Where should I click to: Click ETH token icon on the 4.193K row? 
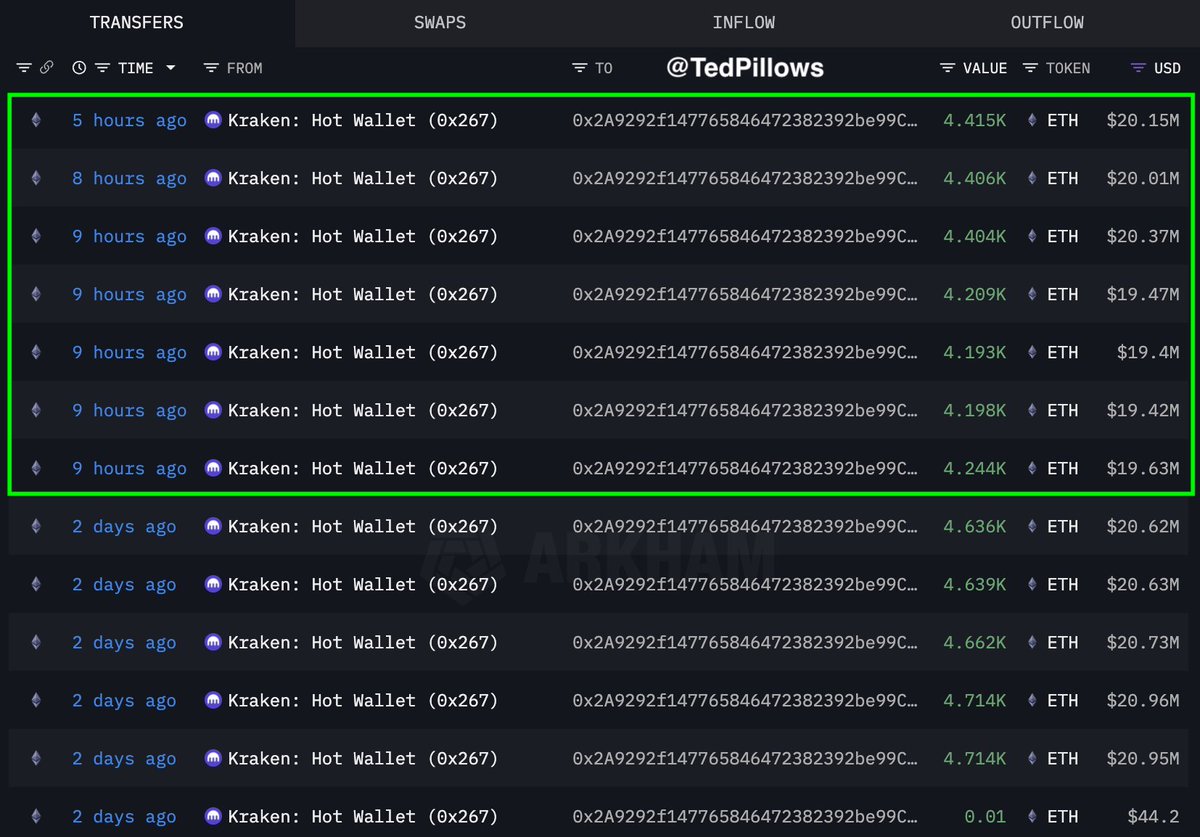coord(1032,352)
